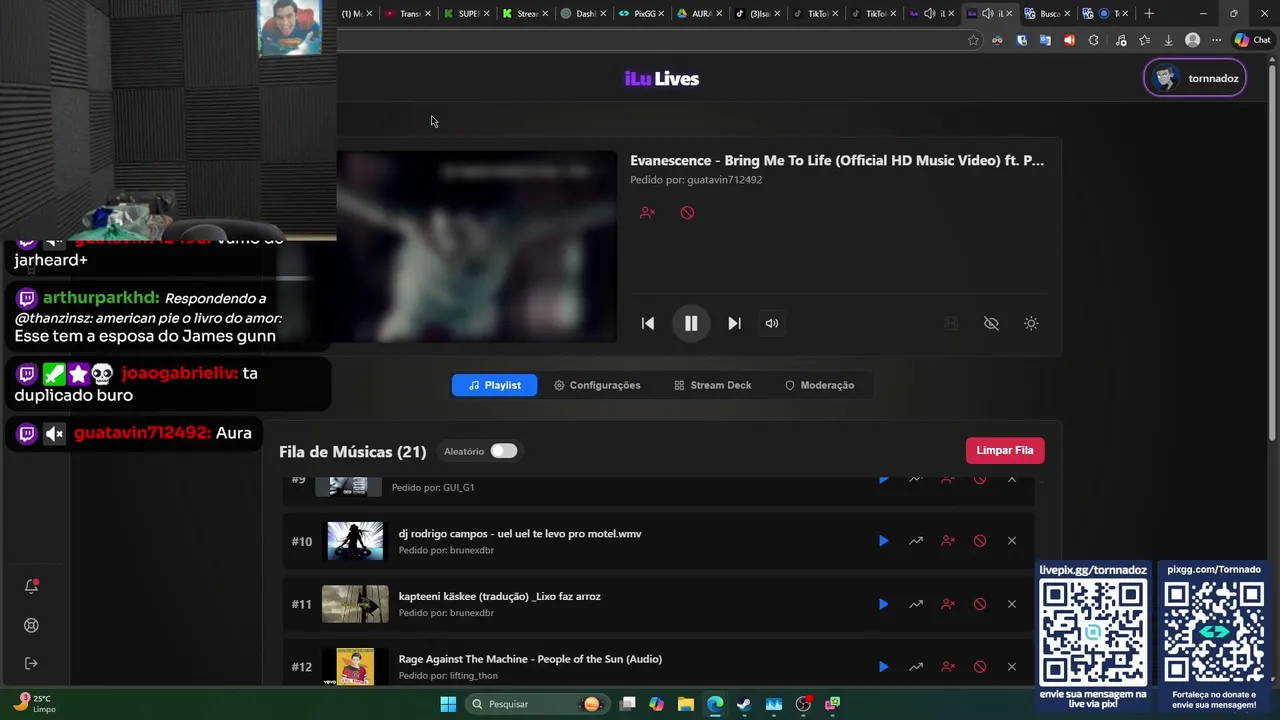Open a new browser tab

(x=1149, y=13)
